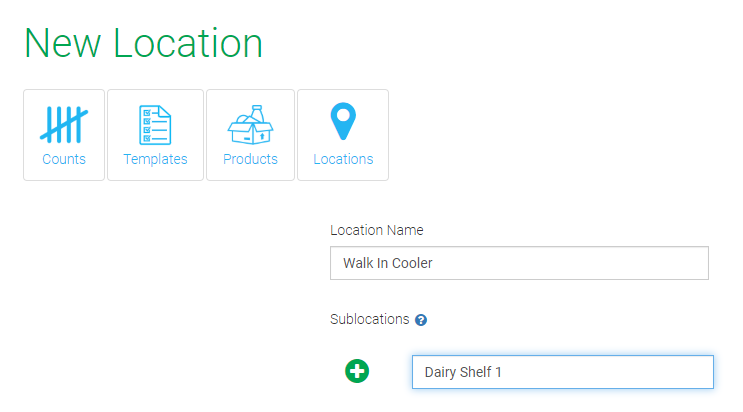743x412 pixels.
Task: Switch to the Templates navigation tile
Action: pyautogui.click(x=155, y=135)
